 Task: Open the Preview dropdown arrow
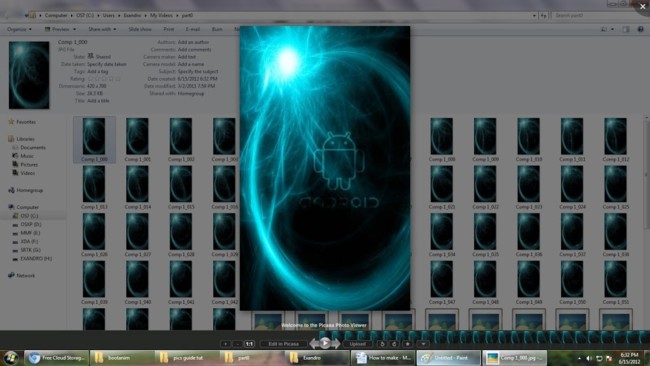click(75, 29)
